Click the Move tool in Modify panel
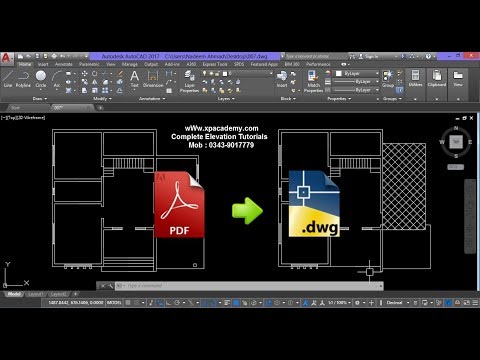Viewport: 480px width, 360px height. tap(85, 73)
